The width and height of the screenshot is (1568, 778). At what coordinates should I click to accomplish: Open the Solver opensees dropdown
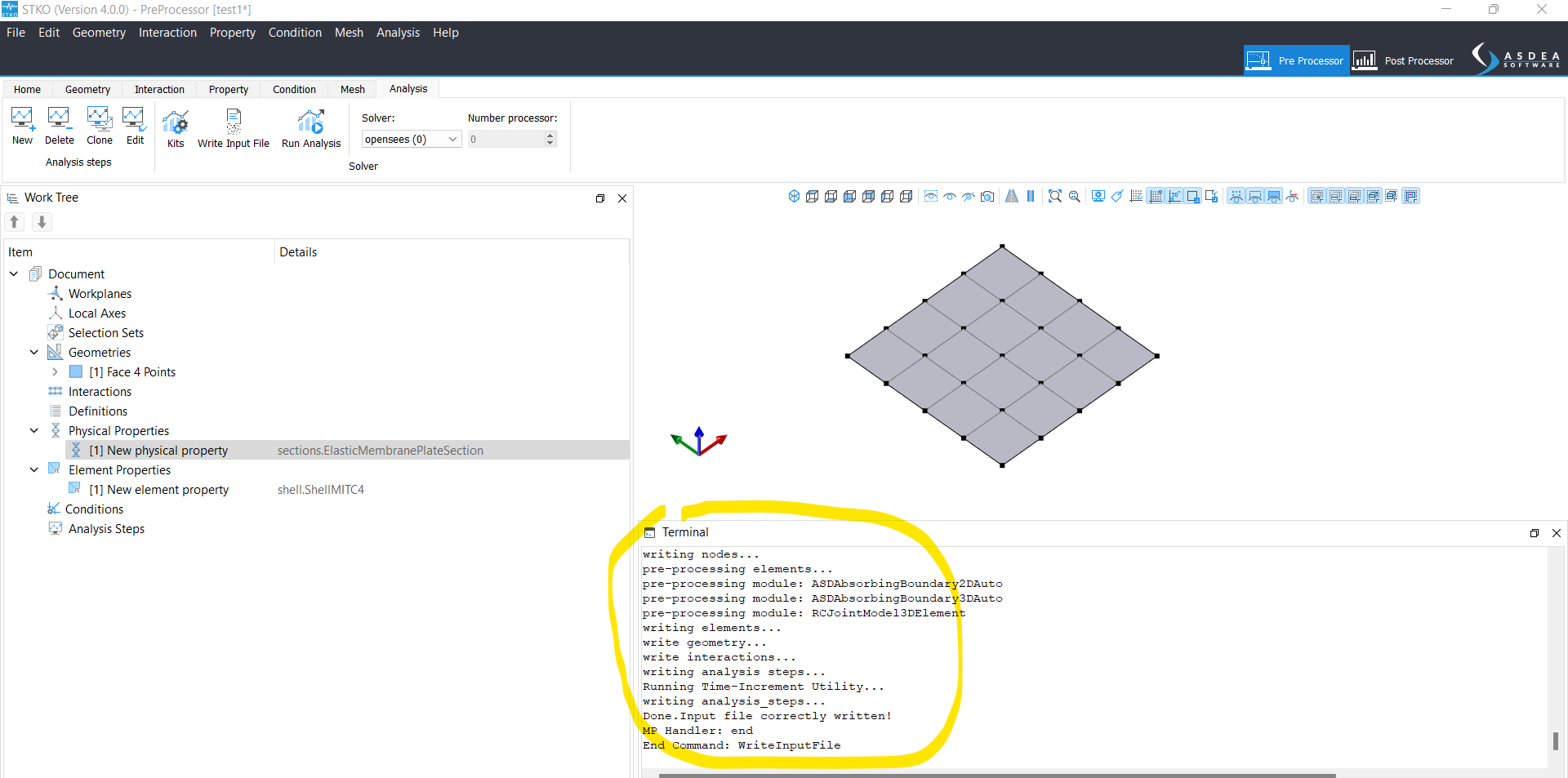tap(412, 140)
